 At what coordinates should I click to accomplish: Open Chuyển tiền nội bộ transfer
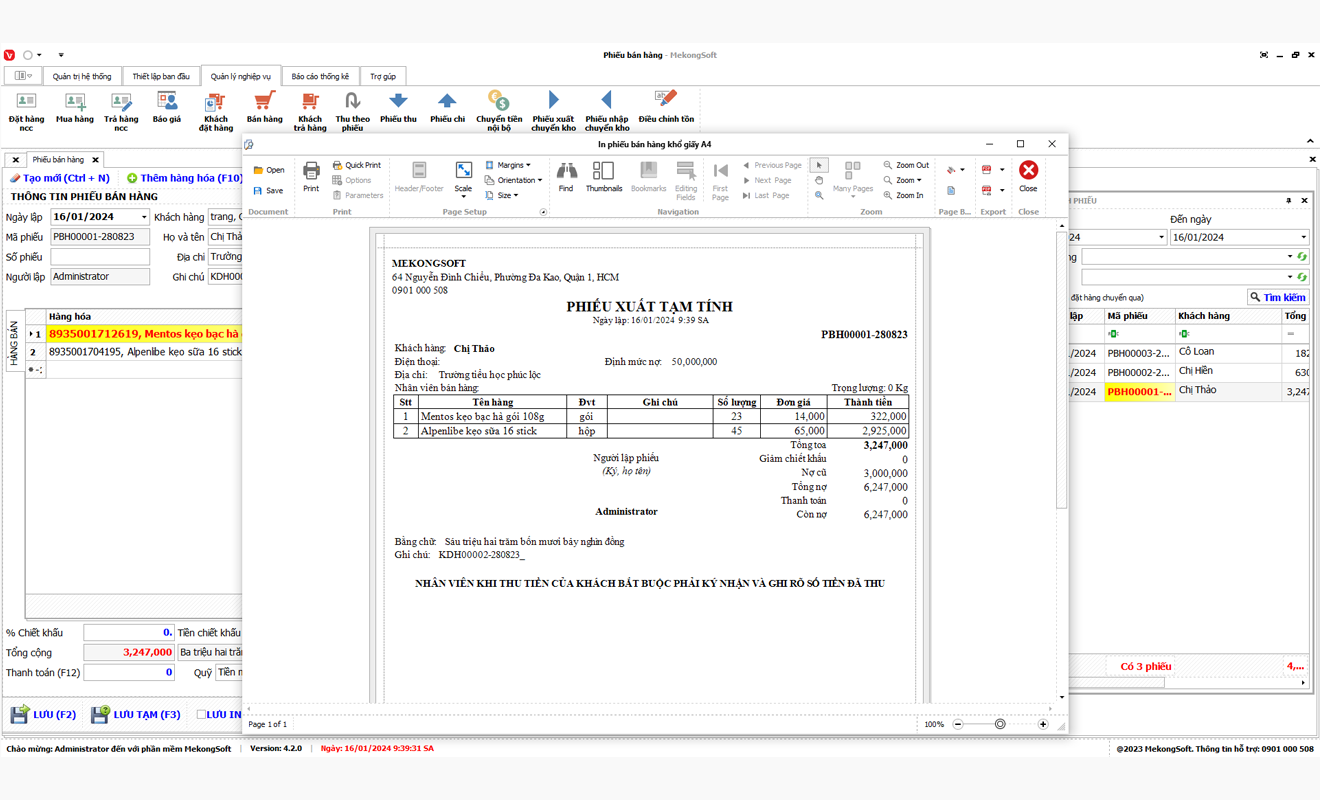(499, 112)
